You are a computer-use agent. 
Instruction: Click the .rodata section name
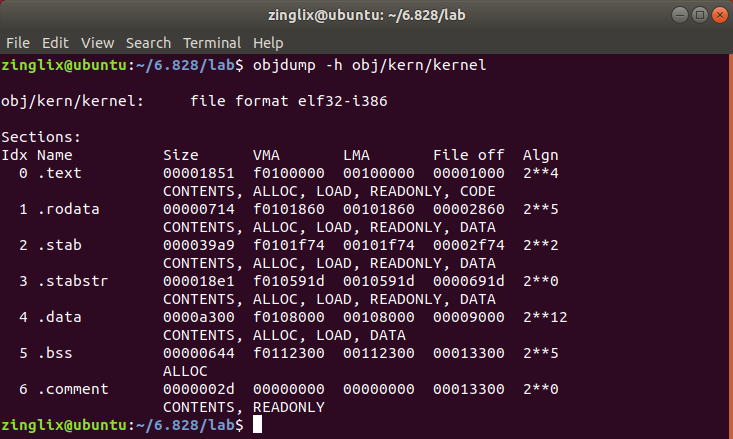click(x=69, y=209)
